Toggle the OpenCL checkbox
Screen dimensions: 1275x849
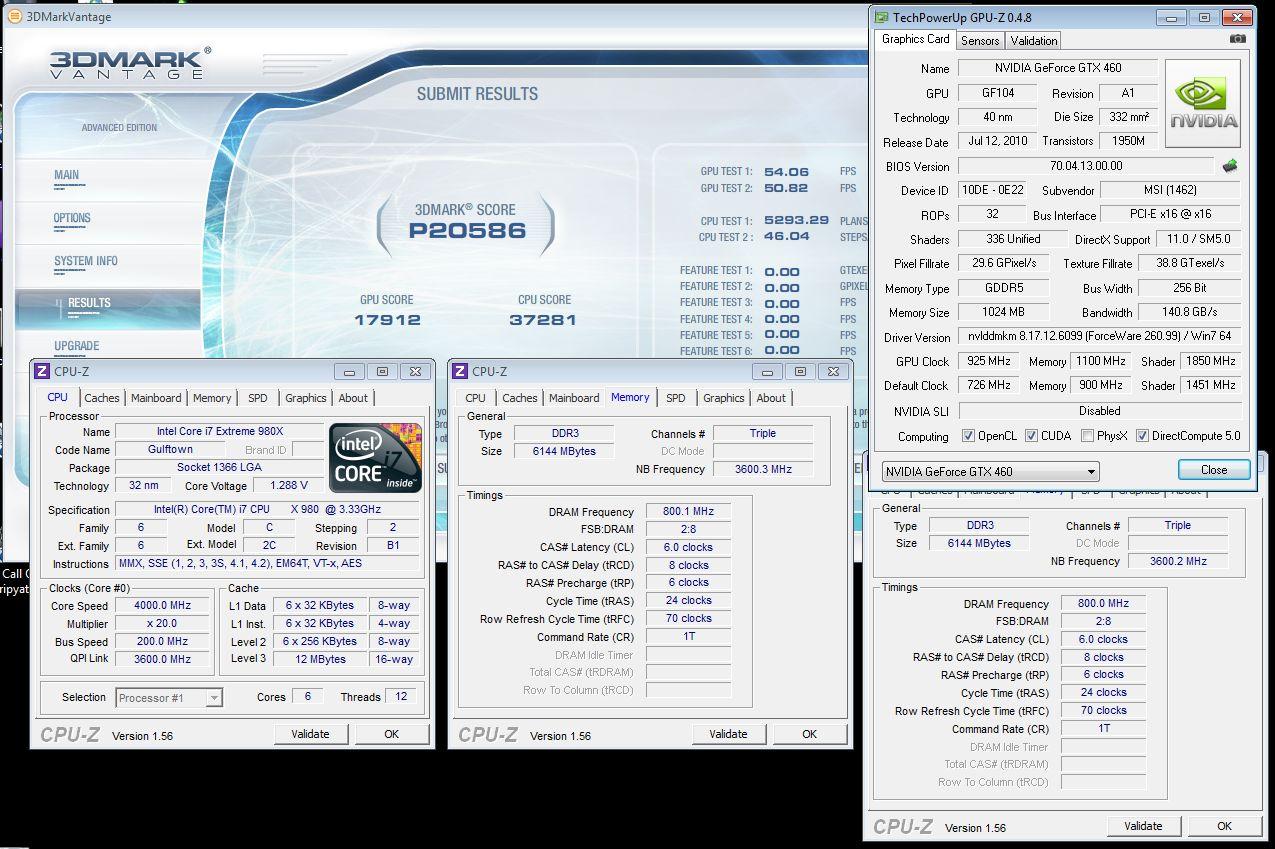968,436
